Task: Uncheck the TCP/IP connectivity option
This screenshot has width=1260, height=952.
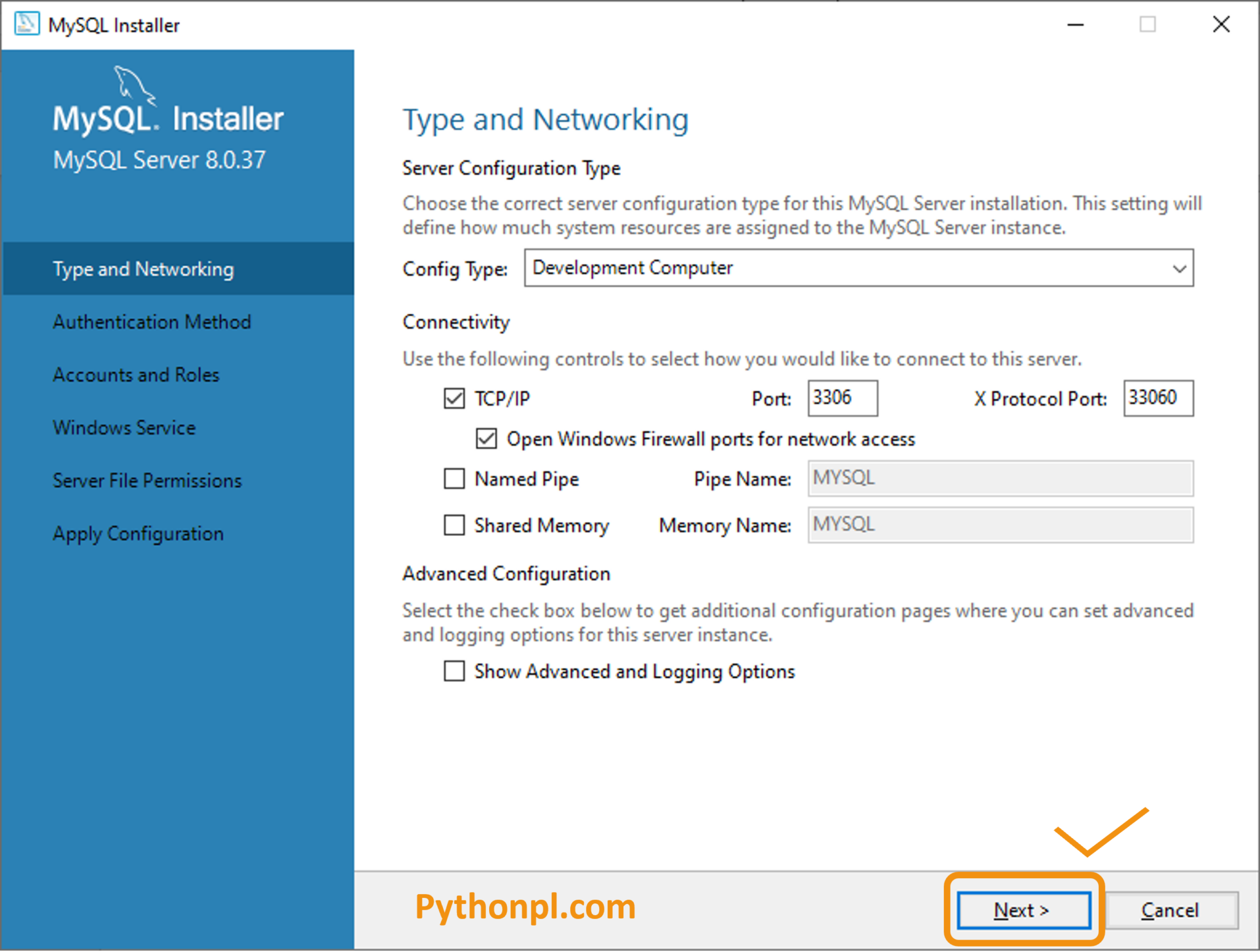Action: (x=453, y=398)
